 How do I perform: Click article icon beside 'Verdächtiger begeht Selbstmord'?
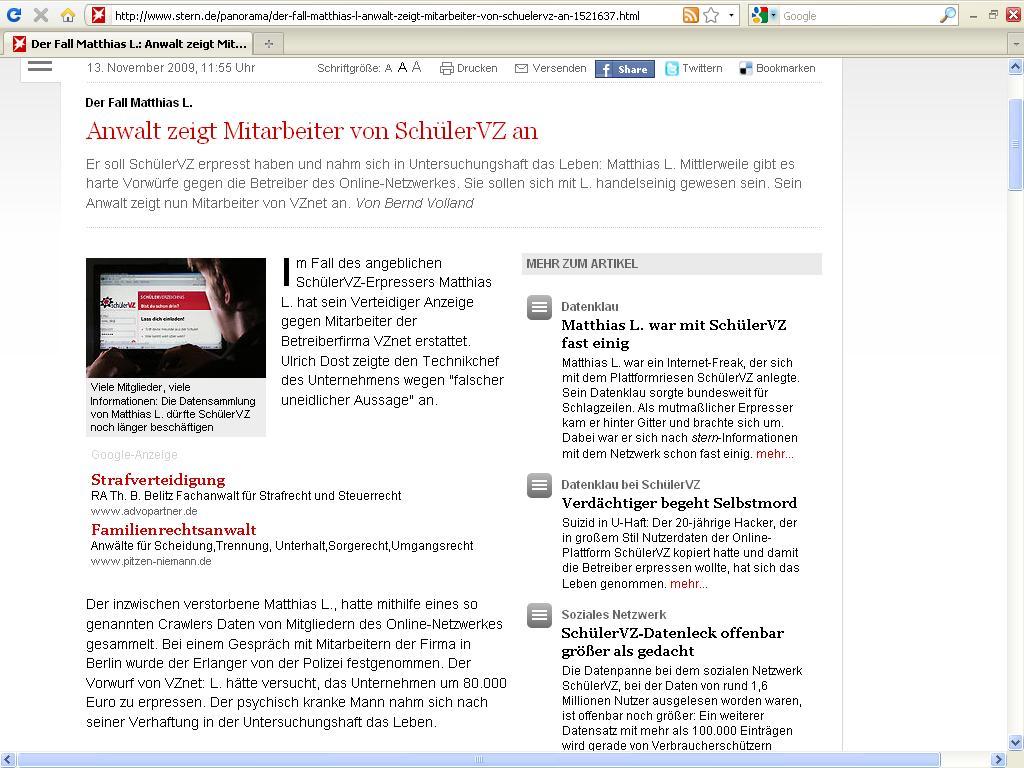(539, 485)
